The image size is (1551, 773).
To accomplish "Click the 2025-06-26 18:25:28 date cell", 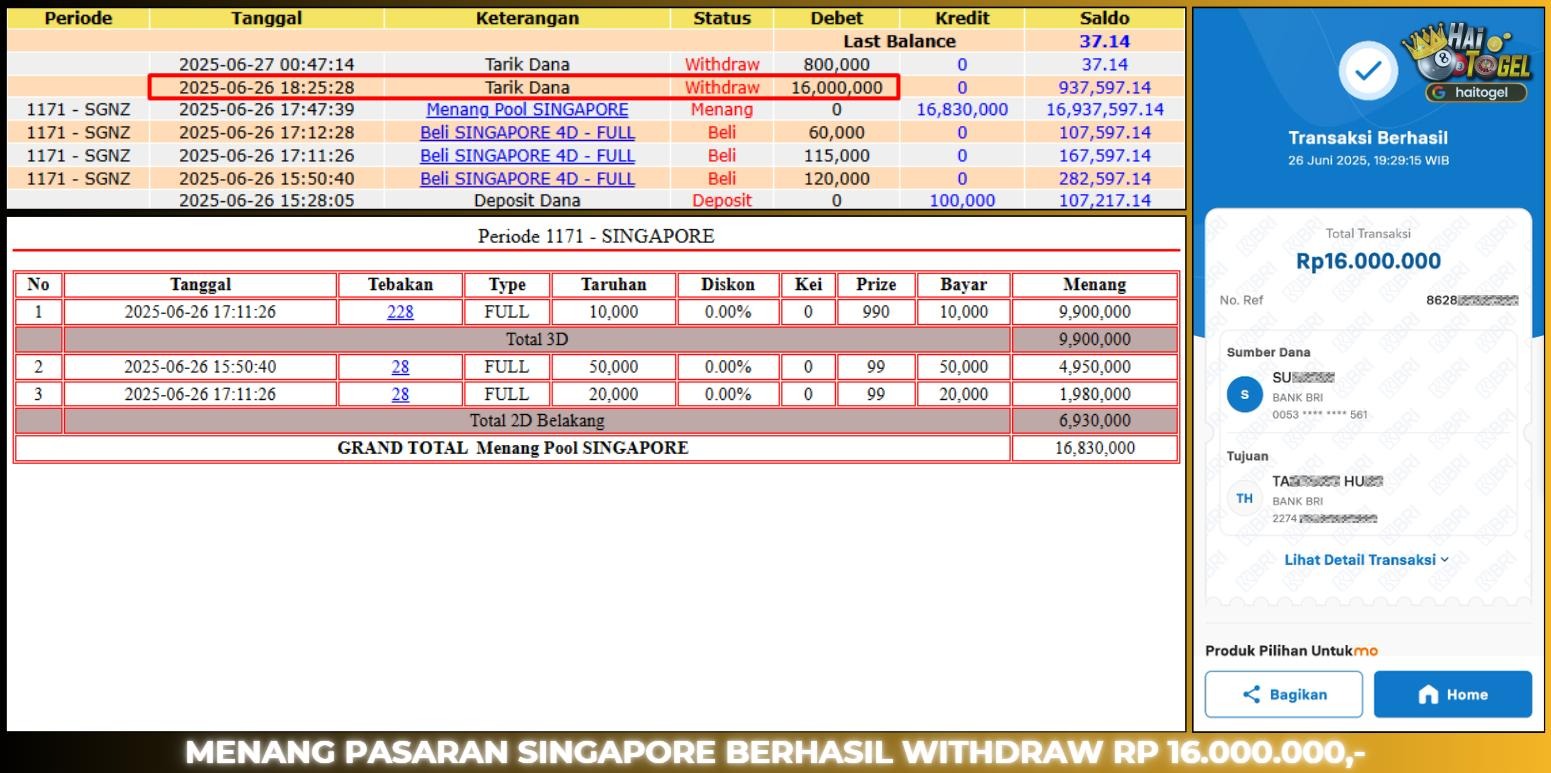I will point(266,87).
